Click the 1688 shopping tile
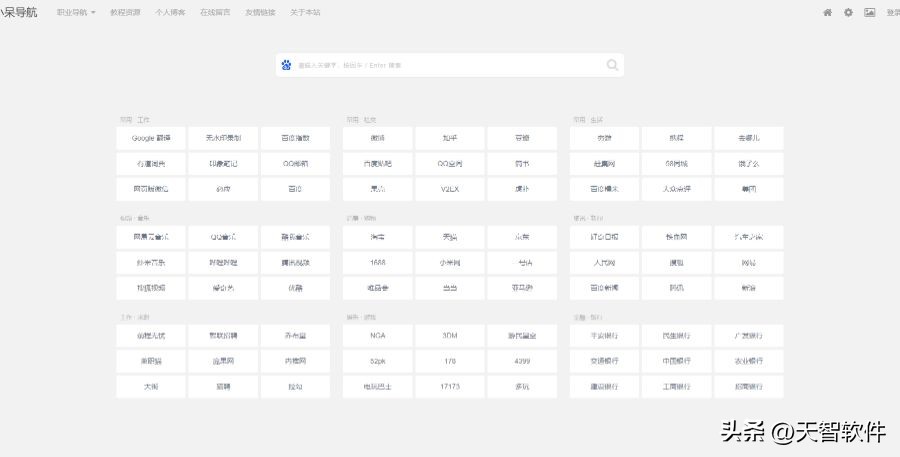Screen dimensions: 900x457 378,263
